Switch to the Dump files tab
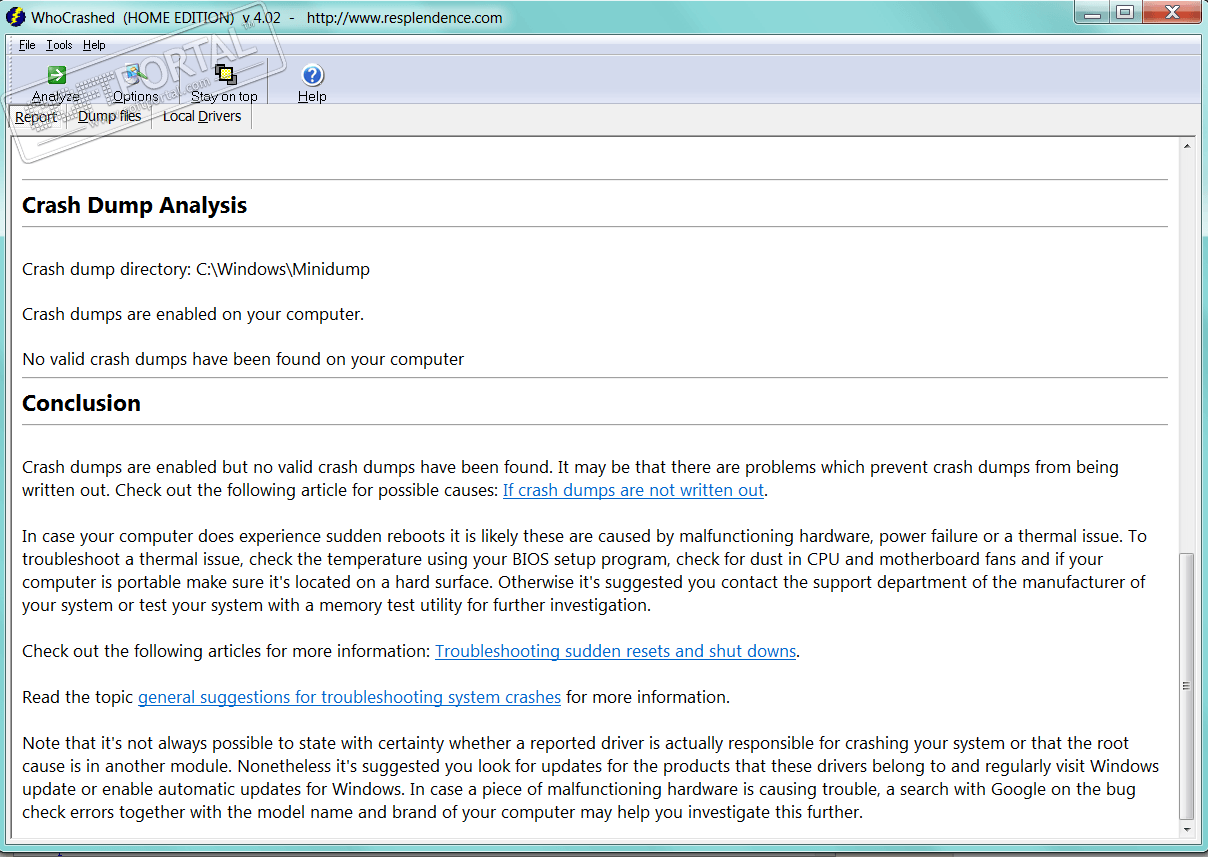The height and width of the screenshot is (857, 1208). point(110,116)
